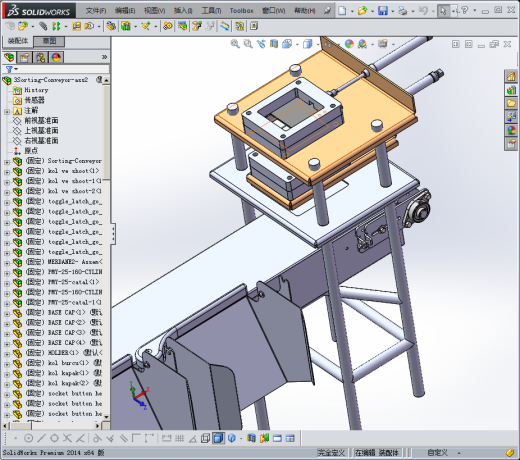This screenshot has height=460, width=520.
Task: Toggle midpoint snap line icon
Action: [x=41, y=438]
